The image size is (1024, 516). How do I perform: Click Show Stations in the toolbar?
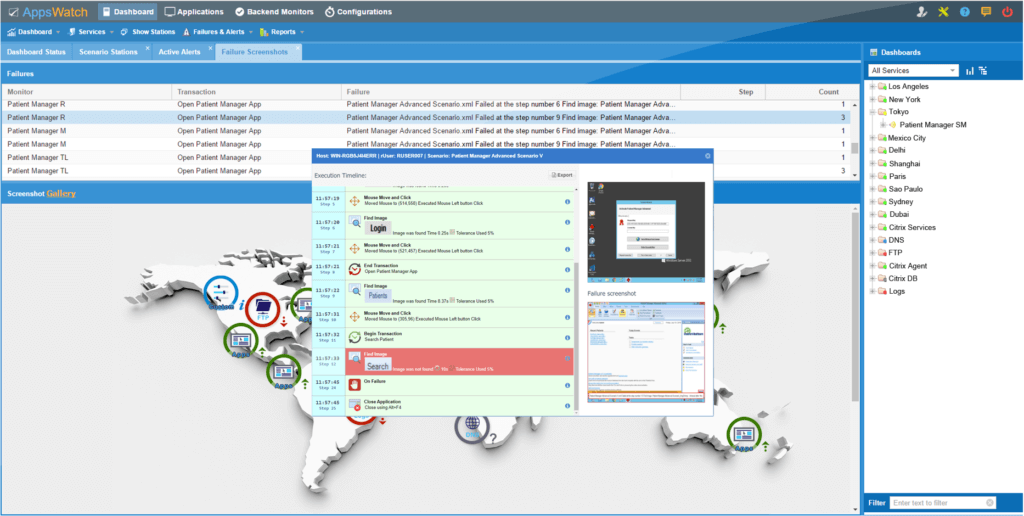coord(148,31)
